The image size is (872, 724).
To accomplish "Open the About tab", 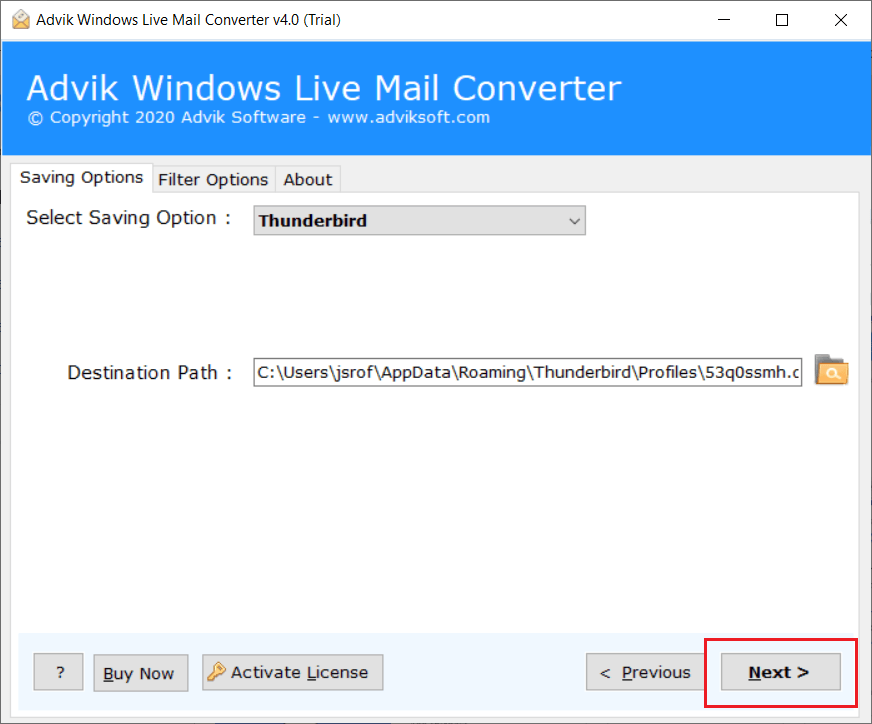I will point(308,180).
